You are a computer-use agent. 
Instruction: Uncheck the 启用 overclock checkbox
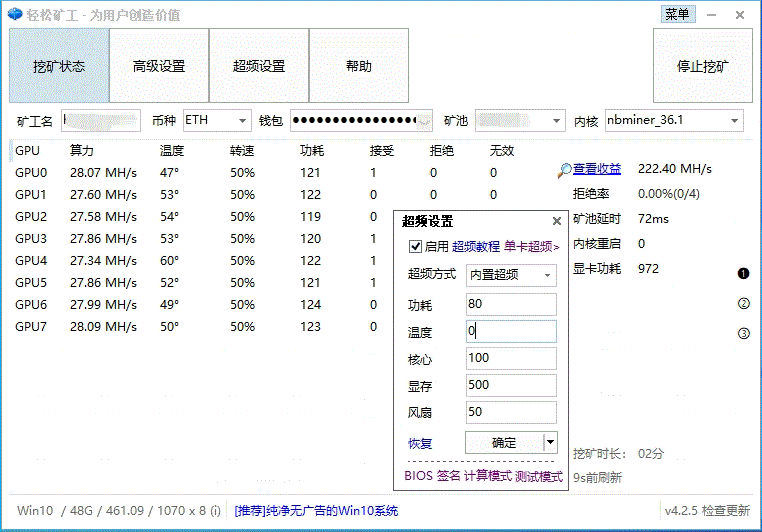click(x=415, y=246)
